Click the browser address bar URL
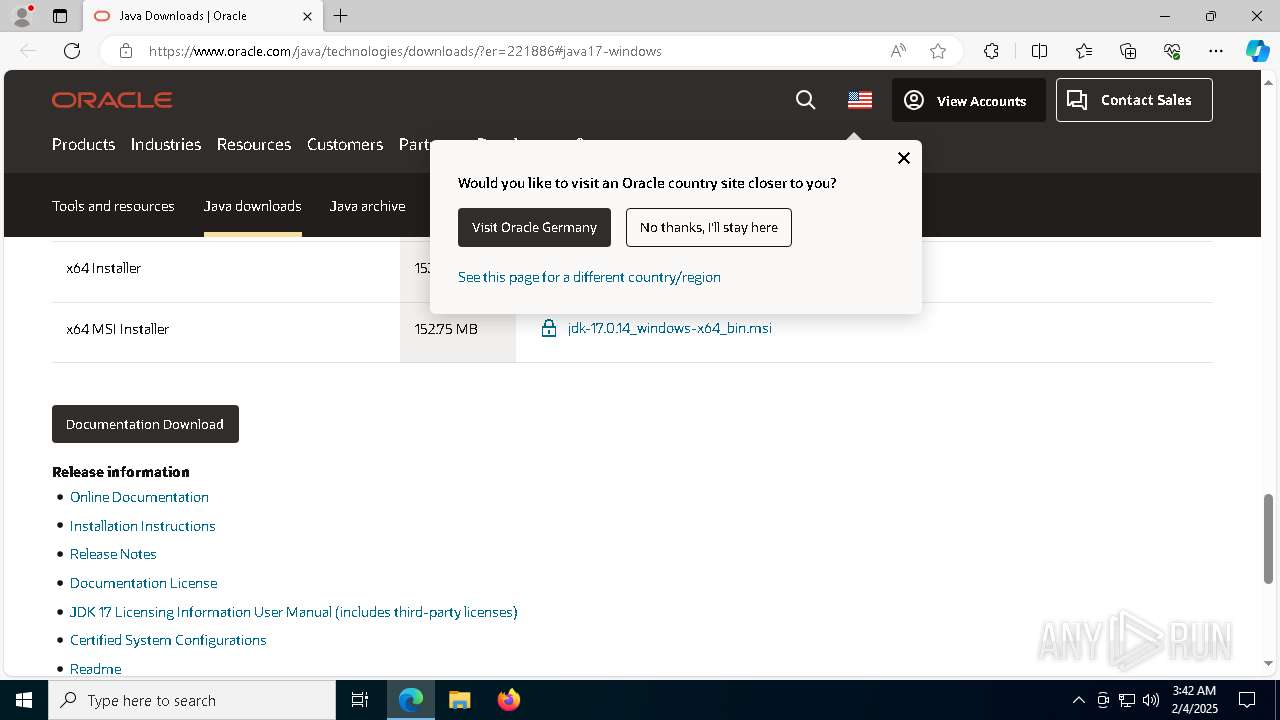 tap(405, 51)
